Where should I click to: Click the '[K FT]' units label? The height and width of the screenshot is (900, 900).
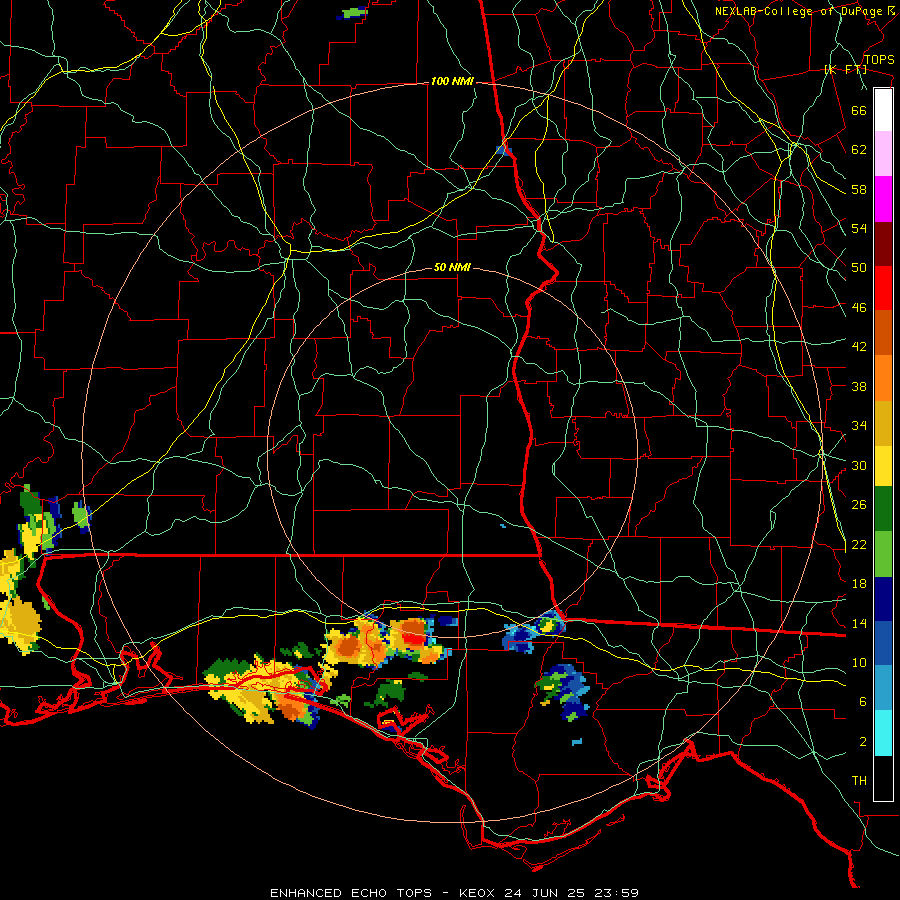pyautogui.click(x=845, y=69)
